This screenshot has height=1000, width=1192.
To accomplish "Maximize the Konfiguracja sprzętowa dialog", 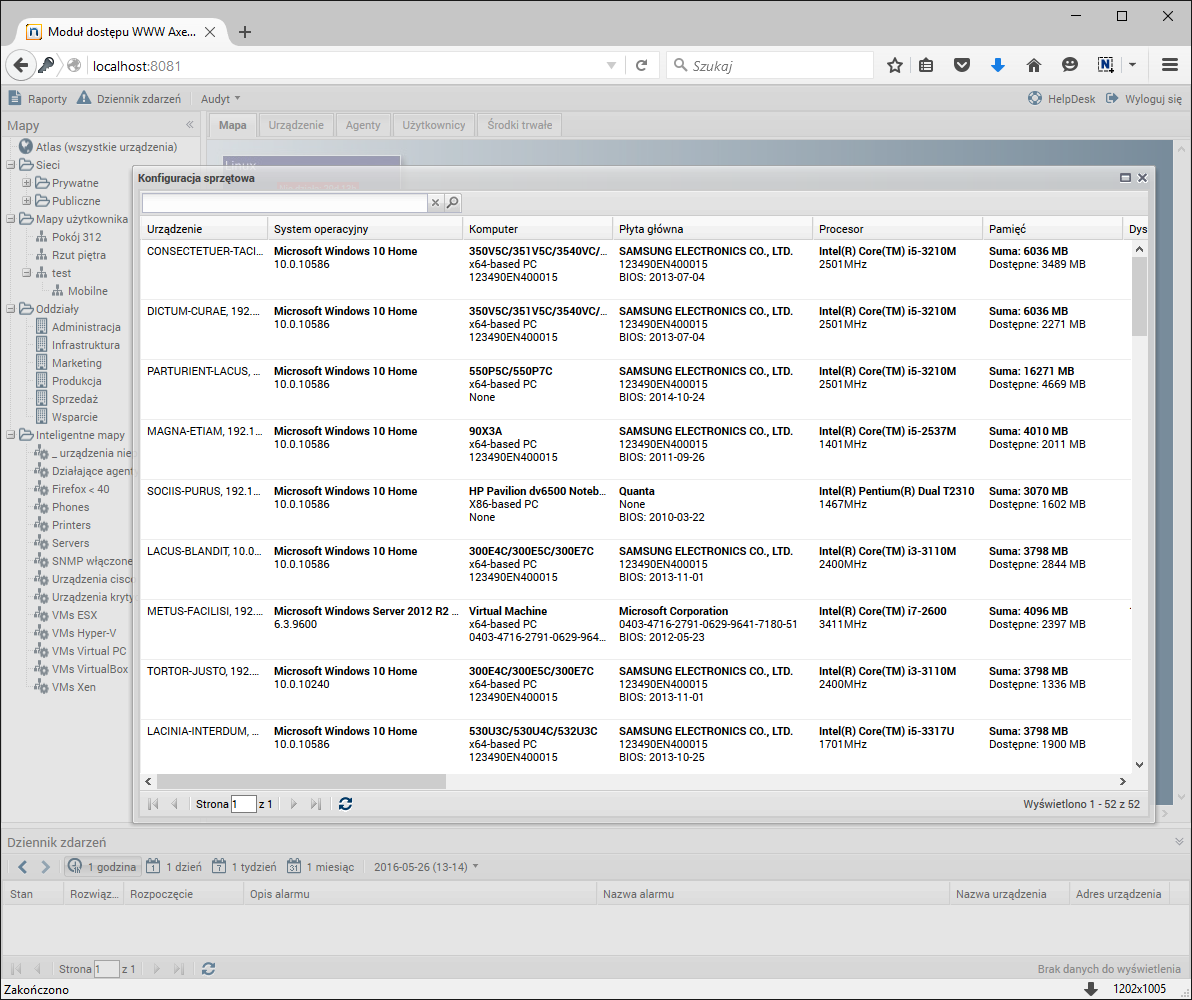I will pos(1125,178).
